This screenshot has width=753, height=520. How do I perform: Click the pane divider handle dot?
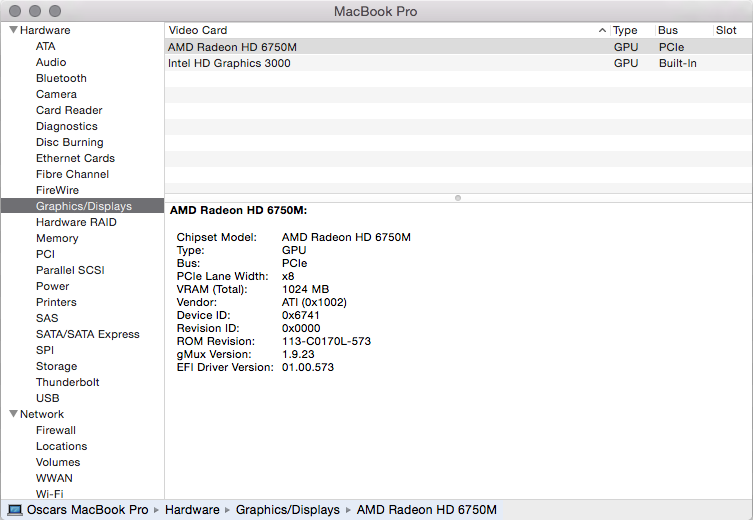pos(458,198)
